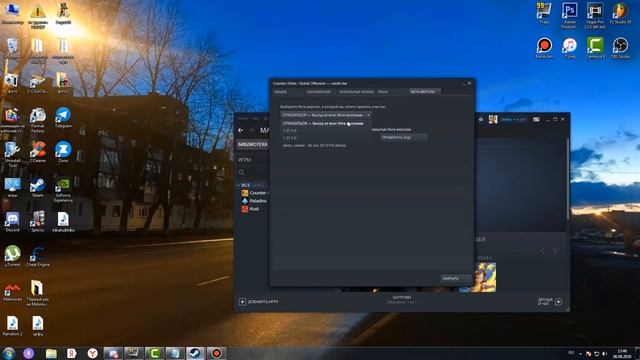Open the iTunes desktop shortcut
The width and height of the screenshot is (640, 360).
coord(569,48)
